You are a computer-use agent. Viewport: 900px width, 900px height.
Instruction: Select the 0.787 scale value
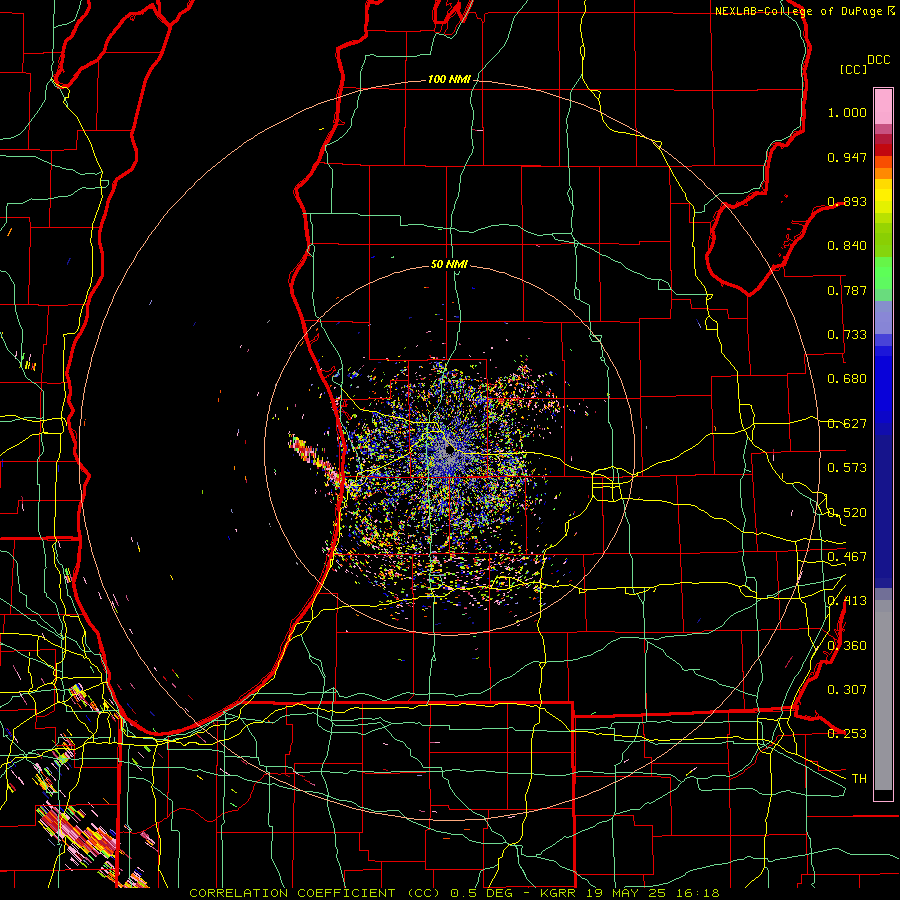(847, 290)
